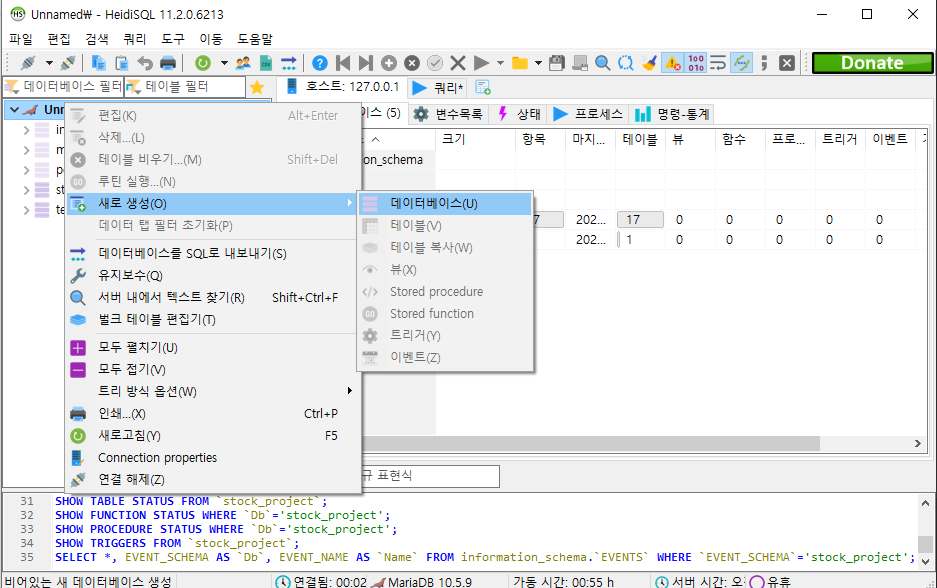Click the binary 100/010 icon

696,63
